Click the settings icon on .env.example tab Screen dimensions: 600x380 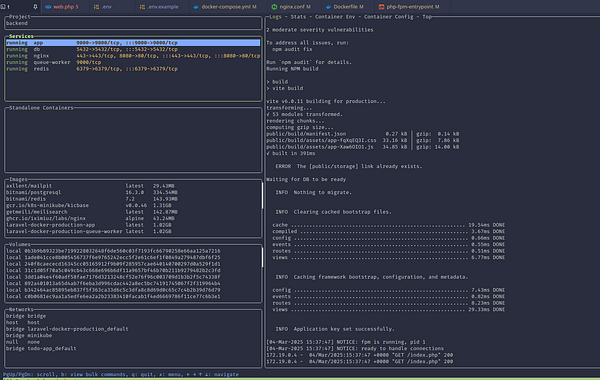pos(142,7)
